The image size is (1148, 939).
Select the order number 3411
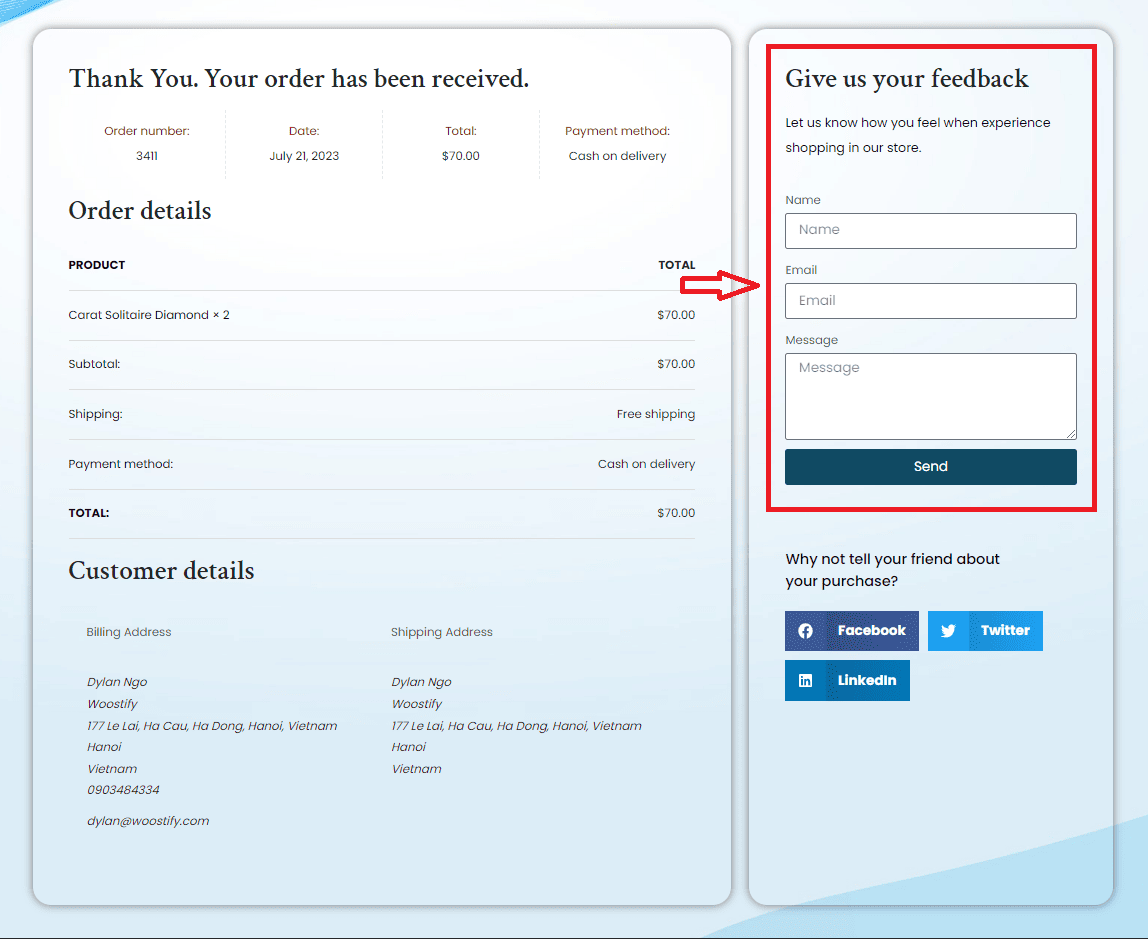146,156
